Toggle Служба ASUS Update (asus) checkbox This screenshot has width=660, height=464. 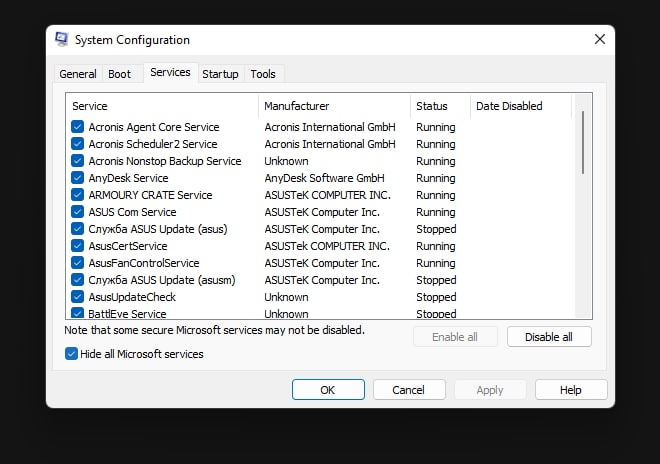(x=77, y=229)
